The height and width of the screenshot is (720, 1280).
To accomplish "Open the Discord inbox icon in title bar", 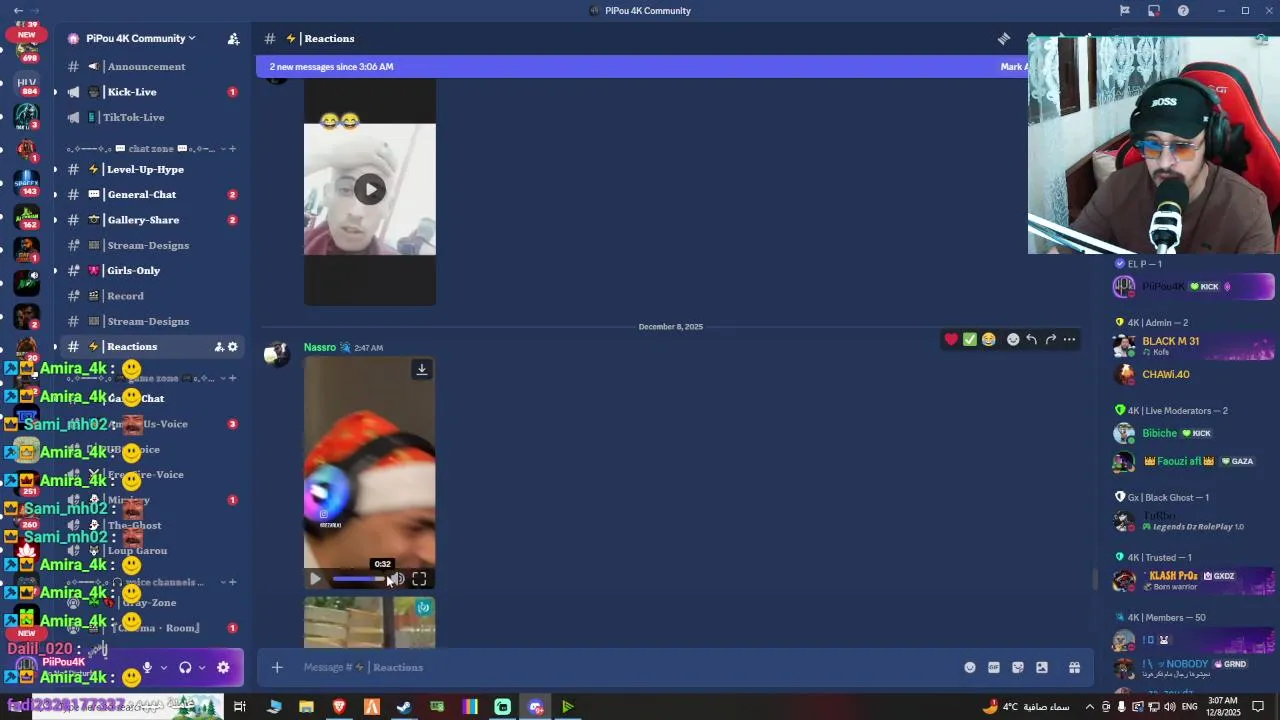I will [1154, 10].
